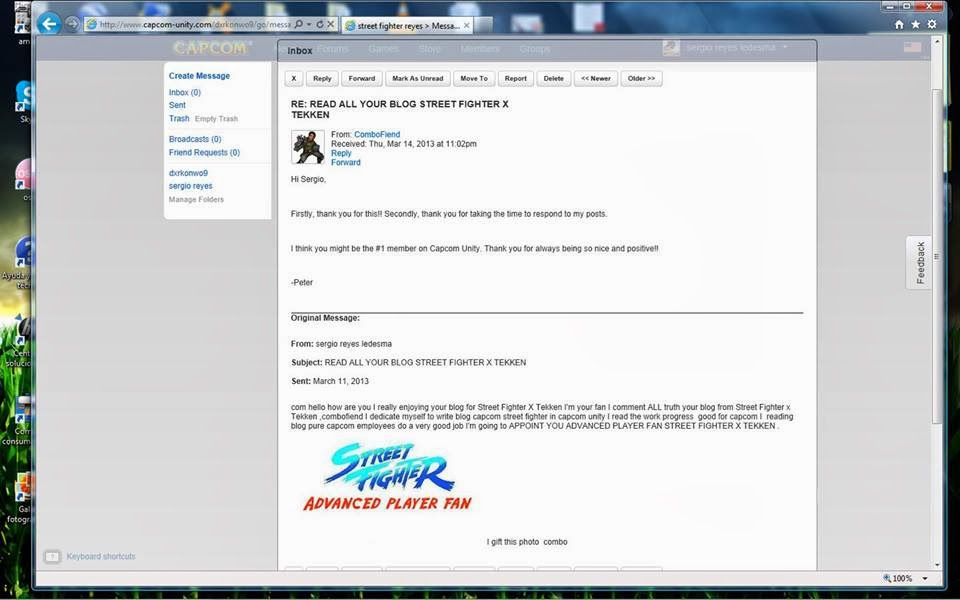Close the 'street fighter reyes' browser tab
Screen dimensions: 960x600
click(467, 25)
